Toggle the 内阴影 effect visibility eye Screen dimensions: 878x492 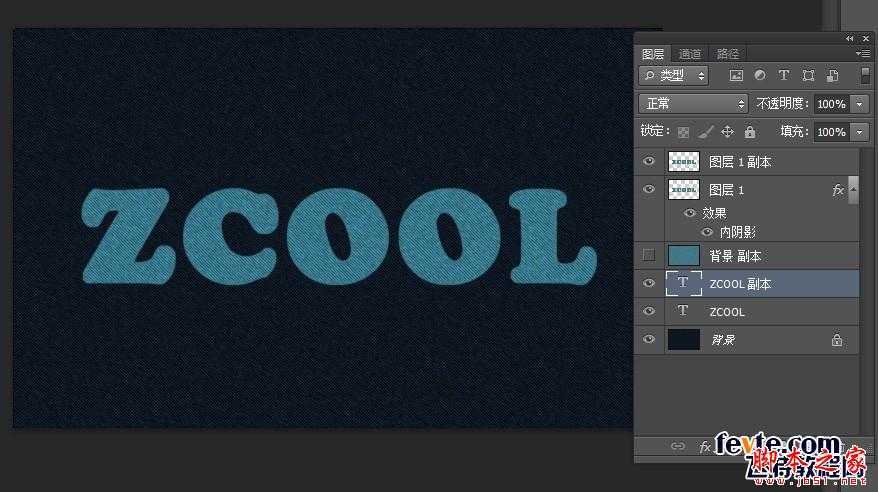click(707, 232)
